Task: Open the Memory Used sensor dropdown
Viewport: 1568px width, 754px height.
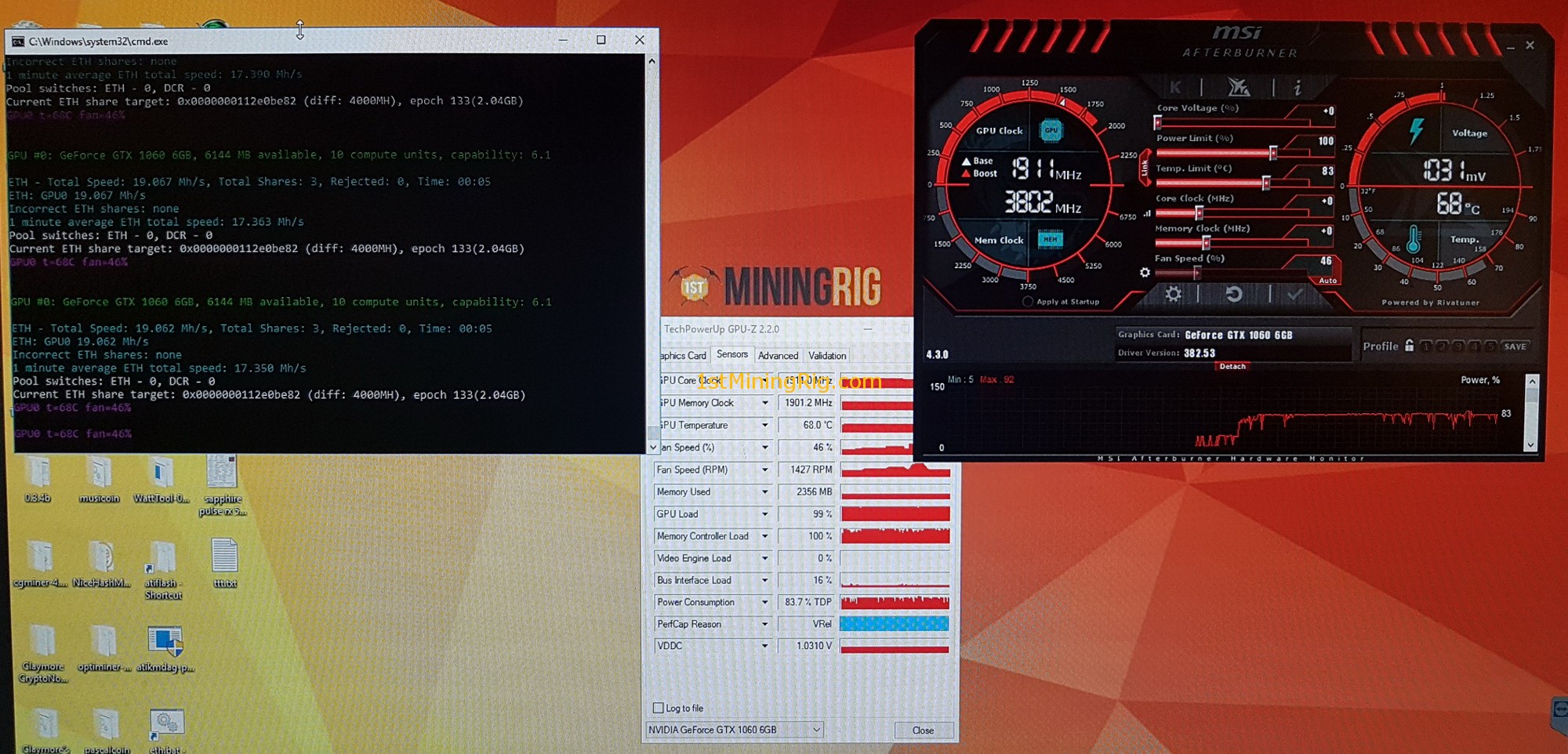Action: pos(765,491)
